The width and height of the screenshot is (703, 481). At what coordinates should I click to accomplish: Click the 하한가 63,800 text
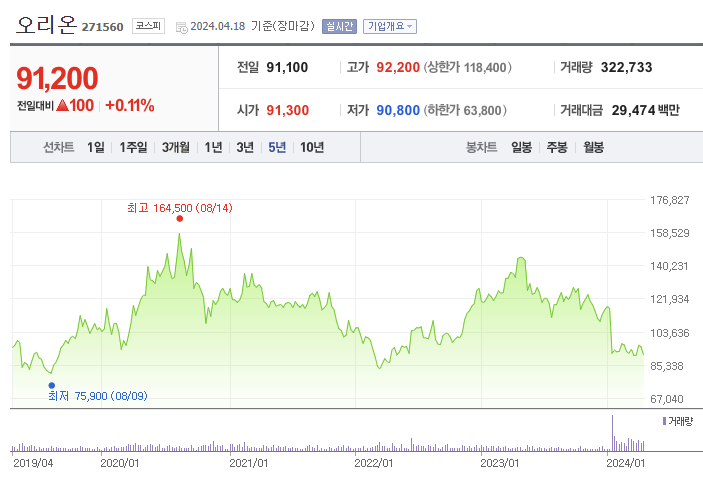(465, 110)
